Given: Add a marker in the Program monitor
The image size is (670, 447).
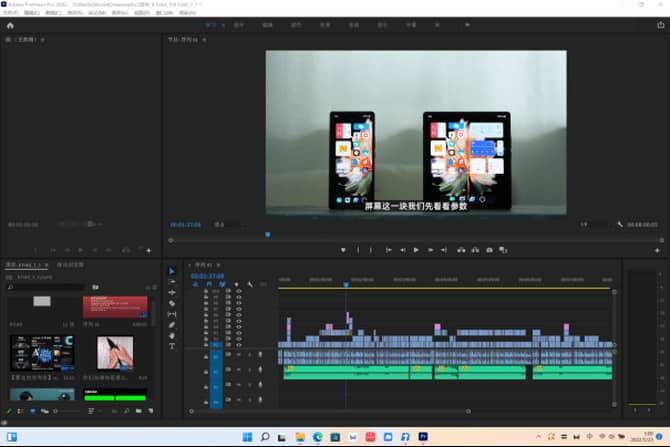Looking at the screenshot, I should pyautogui.click(x=343, y=250).
